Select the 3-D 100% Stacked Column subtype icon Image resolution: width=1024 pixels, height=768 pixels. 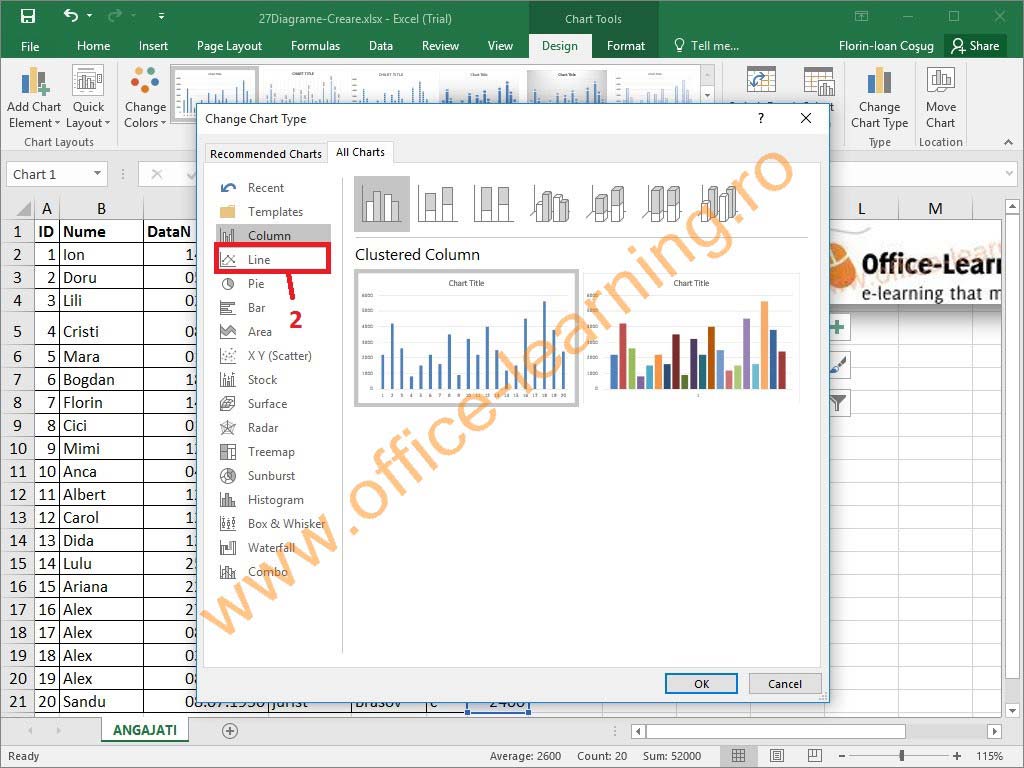click(663, 204)
